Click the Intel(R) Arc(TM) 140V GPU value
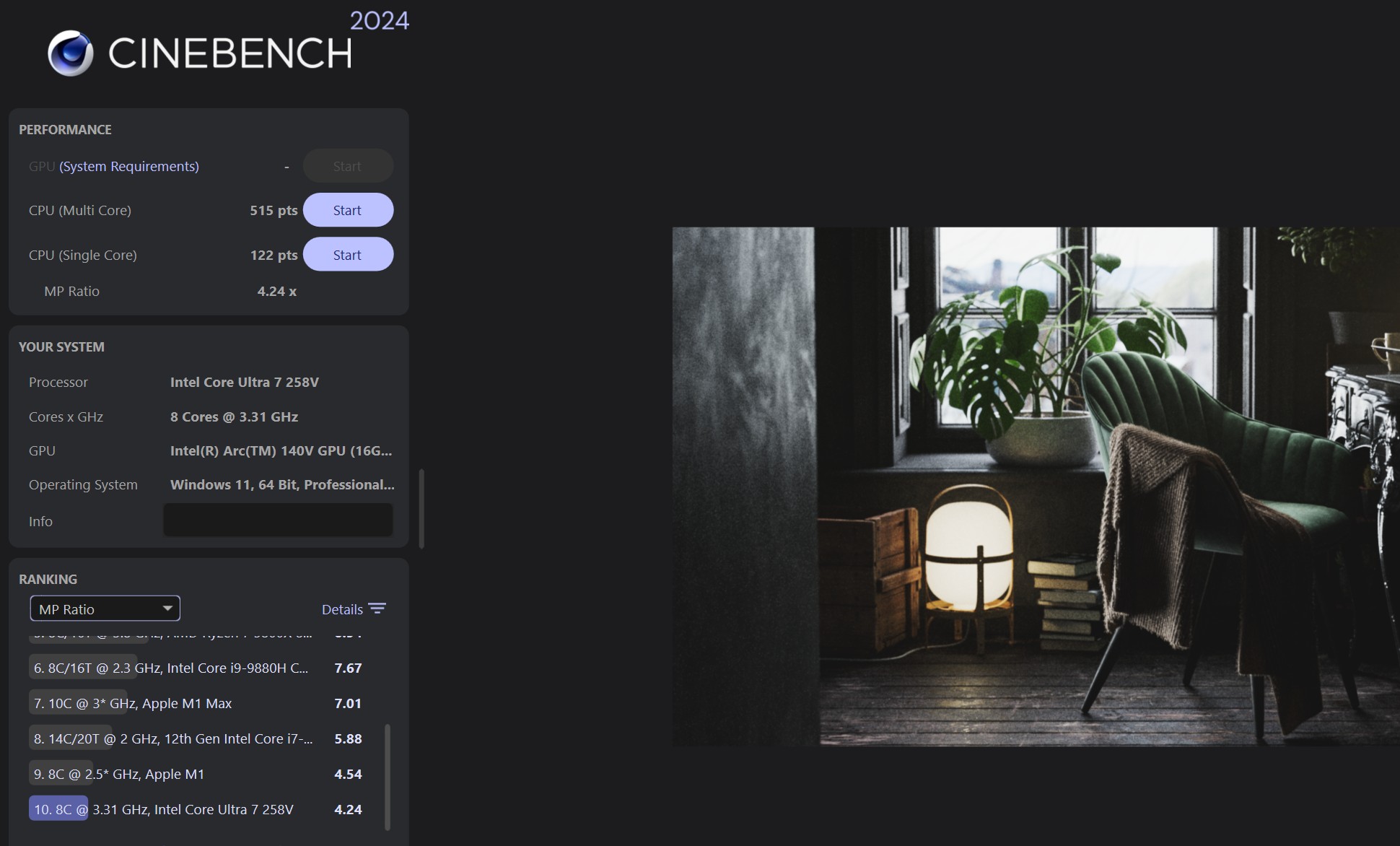The height and width of the screenshot is (846, 1400). tap(281, 450)
